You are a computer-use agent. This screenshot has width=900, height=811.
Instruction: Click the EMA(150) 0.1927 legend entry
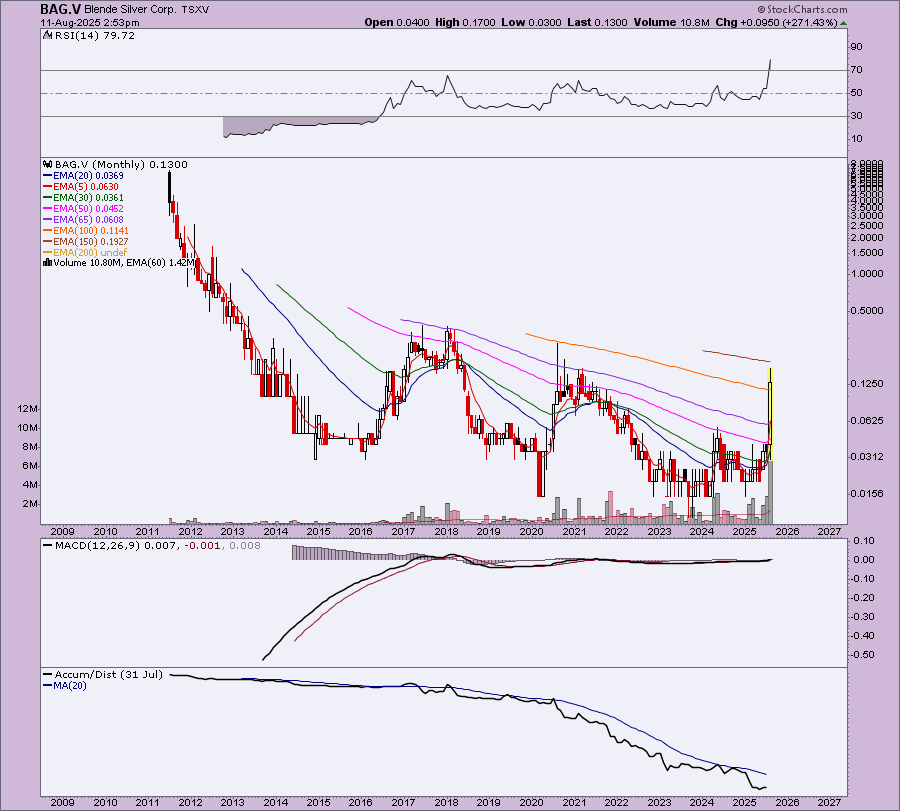coord(91,242)
